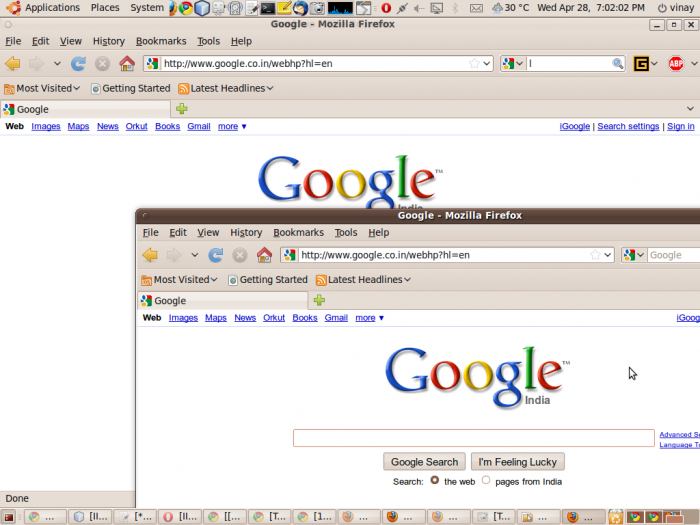Click system monitor graph in top panel

point(340,8)
